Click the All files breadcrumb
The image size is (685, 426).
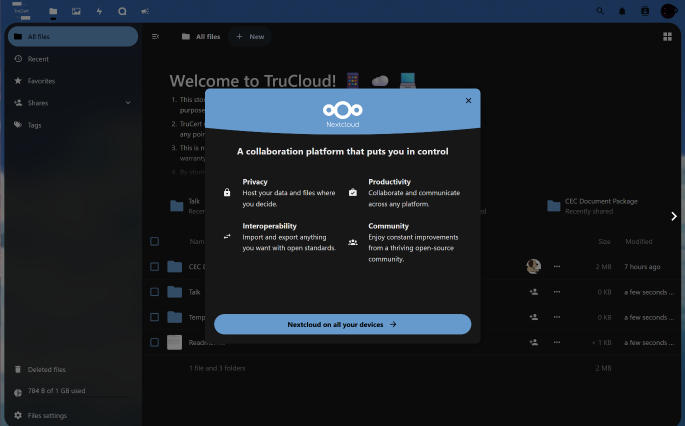[201, 37]
